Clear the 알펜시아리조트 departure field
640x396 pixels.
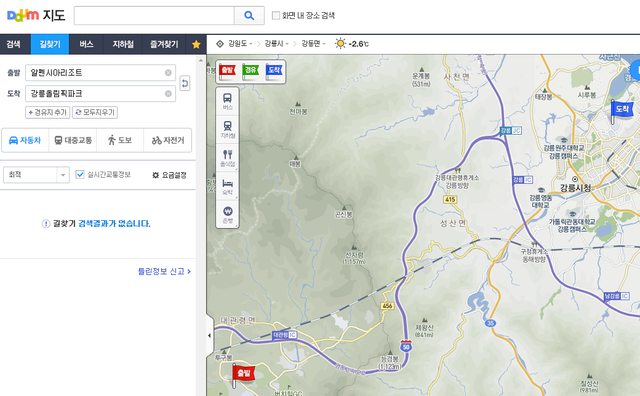[x=168, y=73]
